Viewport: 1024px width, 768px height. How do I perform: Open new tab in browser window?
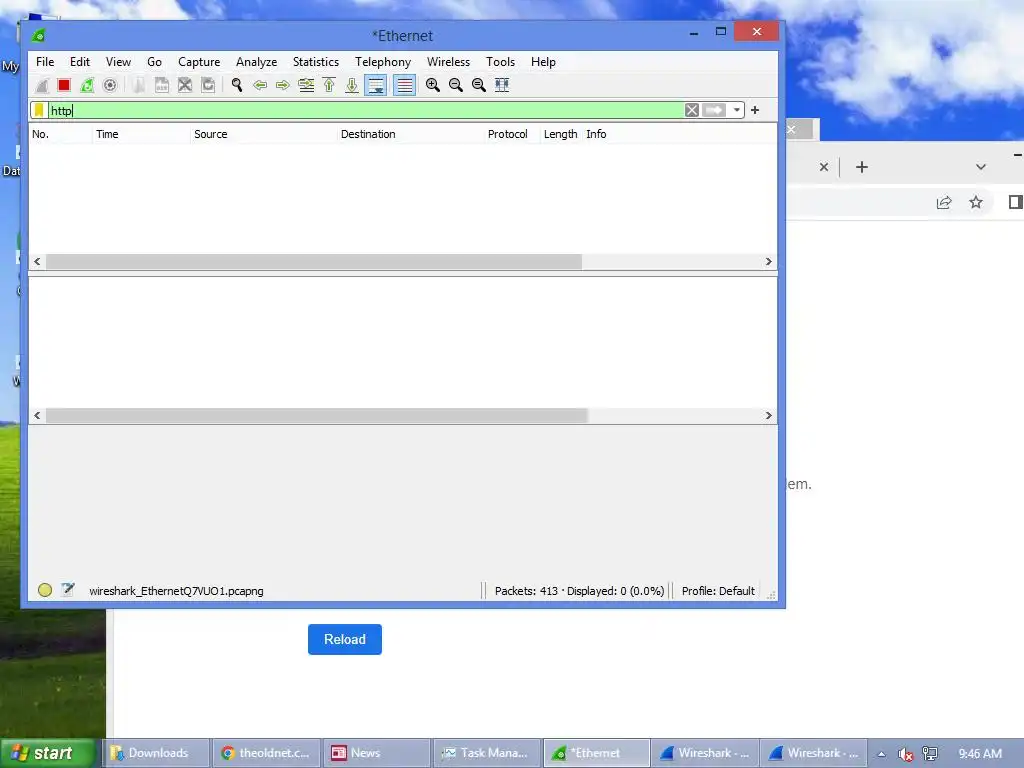tap(862, 167)
